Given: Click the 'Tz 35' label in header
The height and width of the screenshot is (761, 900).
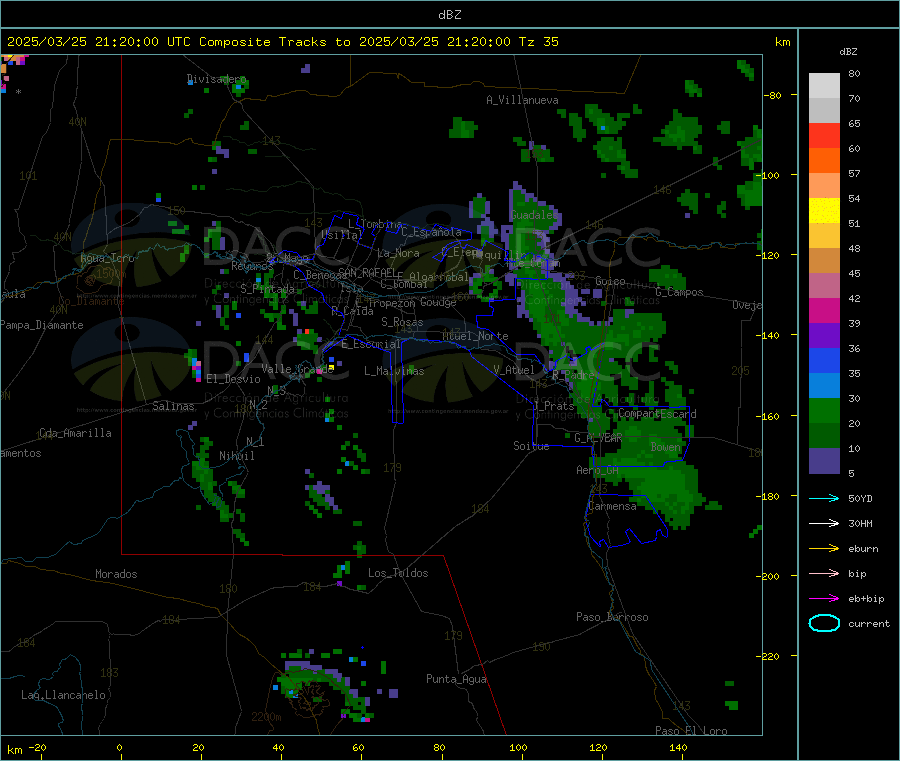Looking at the screenshot, I should (x=538, y=42).
